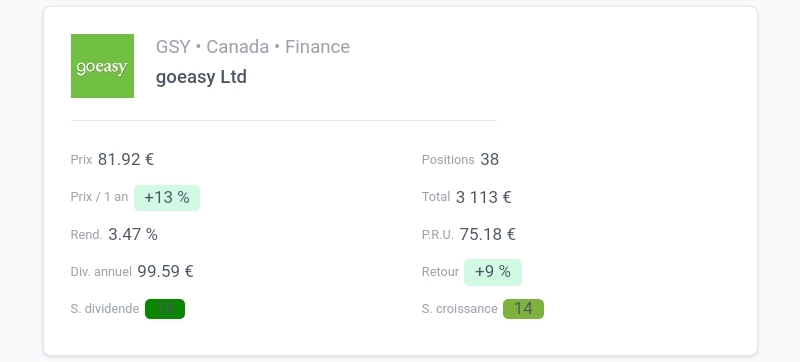The width and height of the screenshot is (800, 362).
Task: Select the Finance sector label
Action: point(317,47)
